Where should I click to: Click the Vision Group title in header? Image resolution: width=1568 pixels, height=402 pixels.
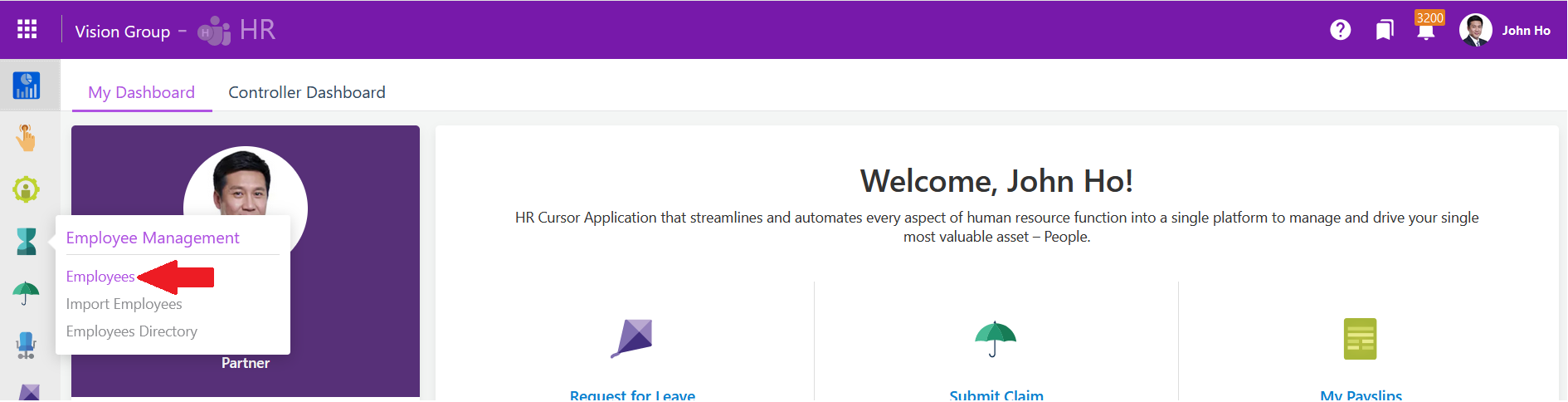[123, 32]
